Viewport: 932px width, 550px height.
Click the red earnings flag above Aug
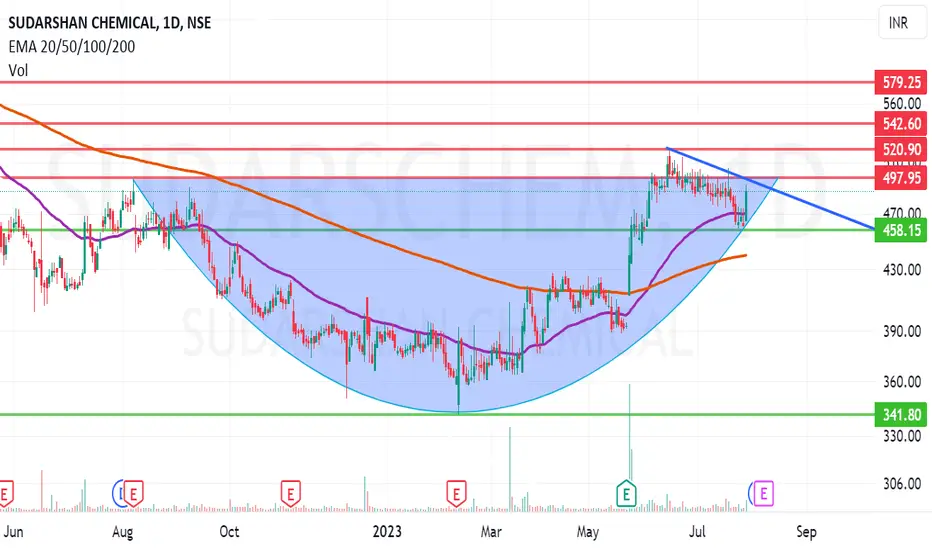pyautogui.click(x=134, y=494)
